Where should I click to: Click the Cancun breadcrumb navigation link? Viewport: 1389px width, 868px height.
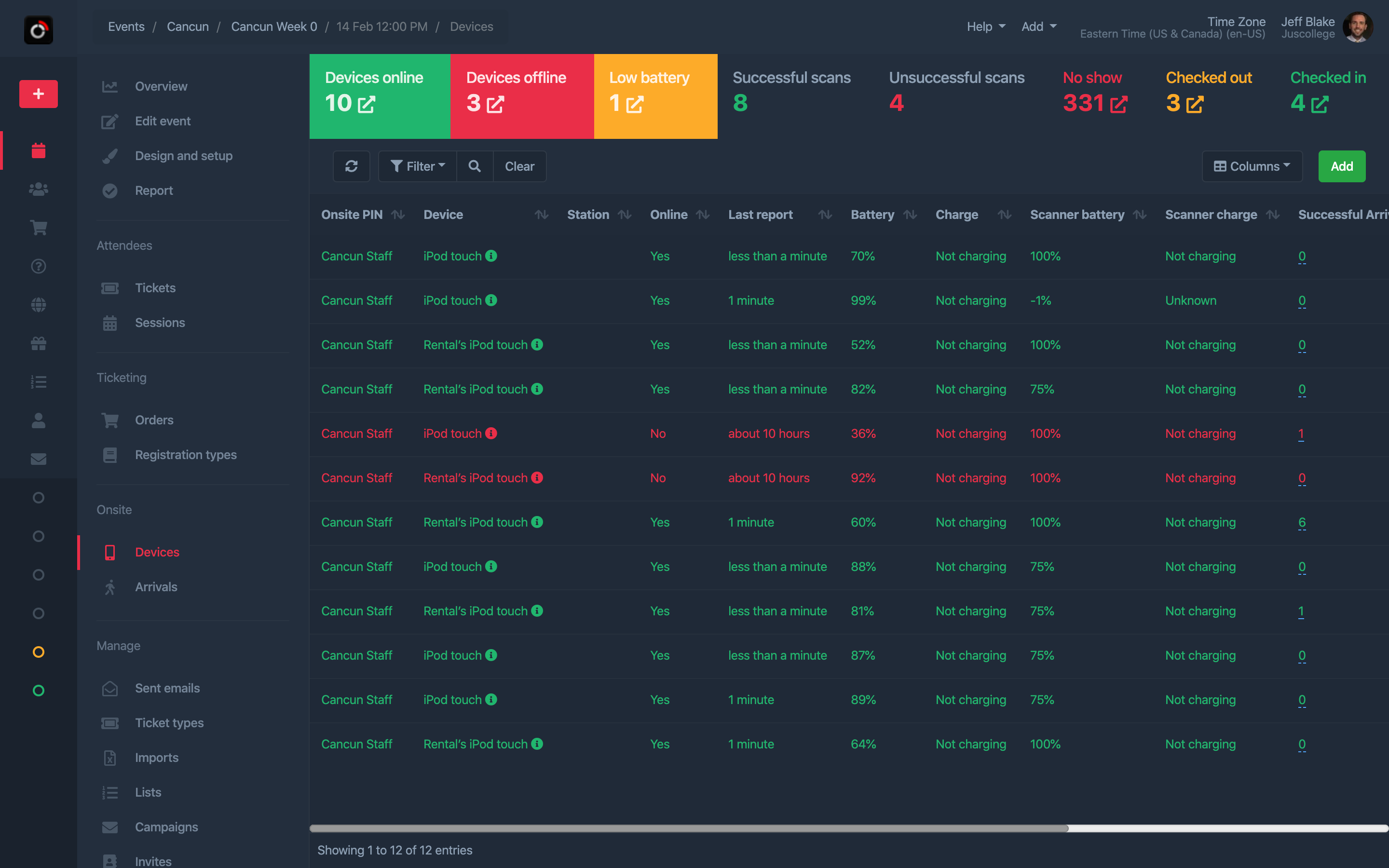(x=188, y=26)
